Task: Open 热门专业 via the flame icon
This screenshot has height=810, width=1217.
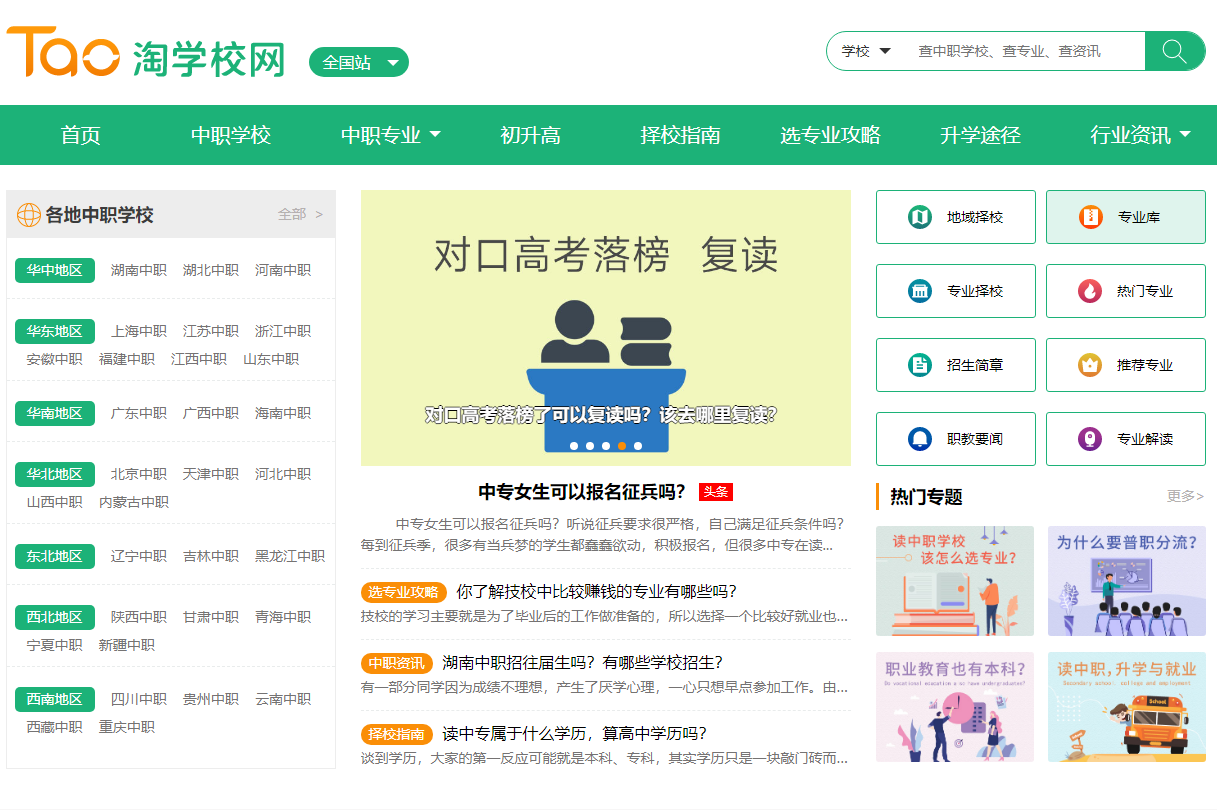Action: coord(1090,290)
